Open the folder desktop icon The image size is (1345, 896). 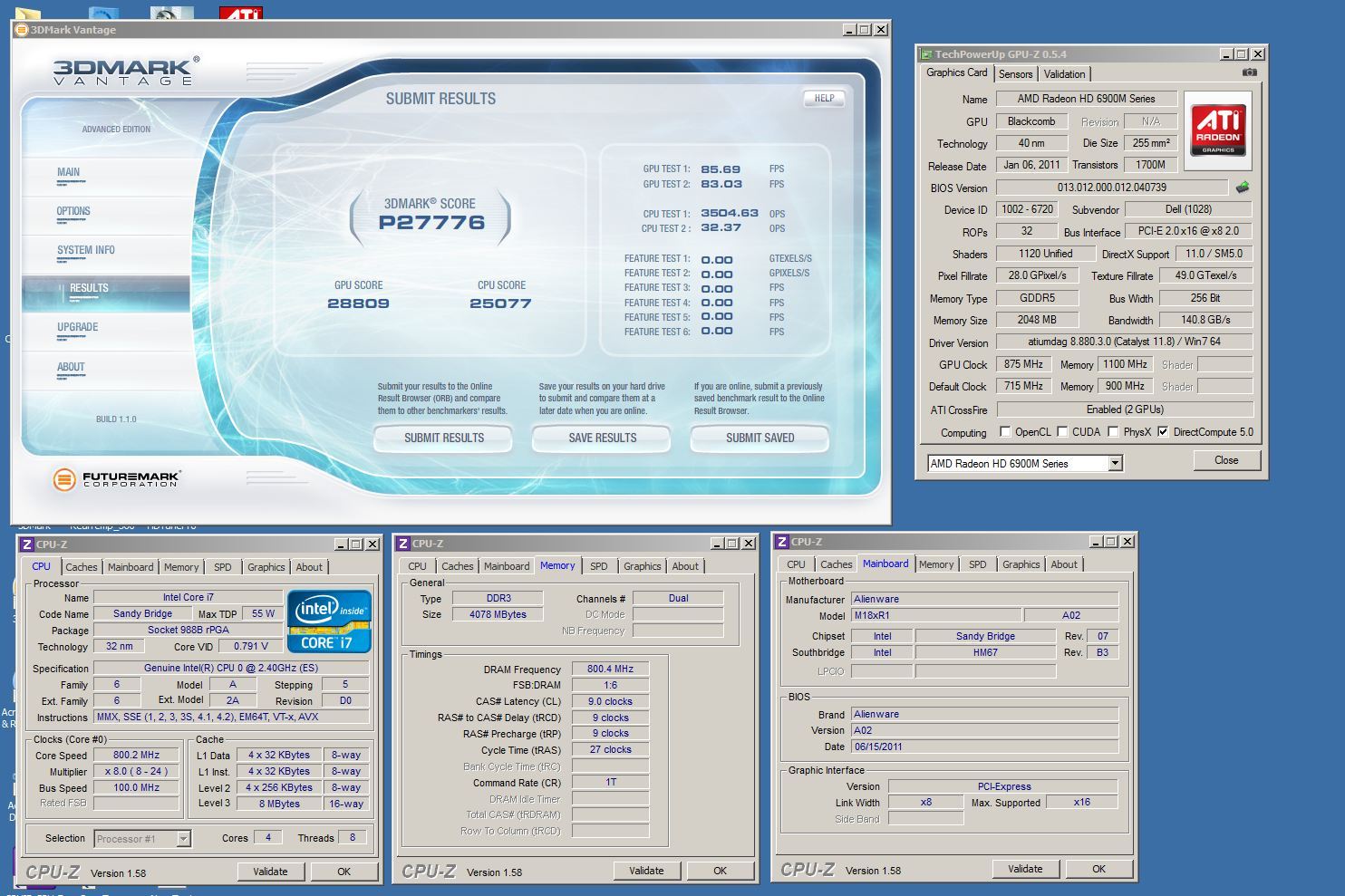tap(28, 14)
